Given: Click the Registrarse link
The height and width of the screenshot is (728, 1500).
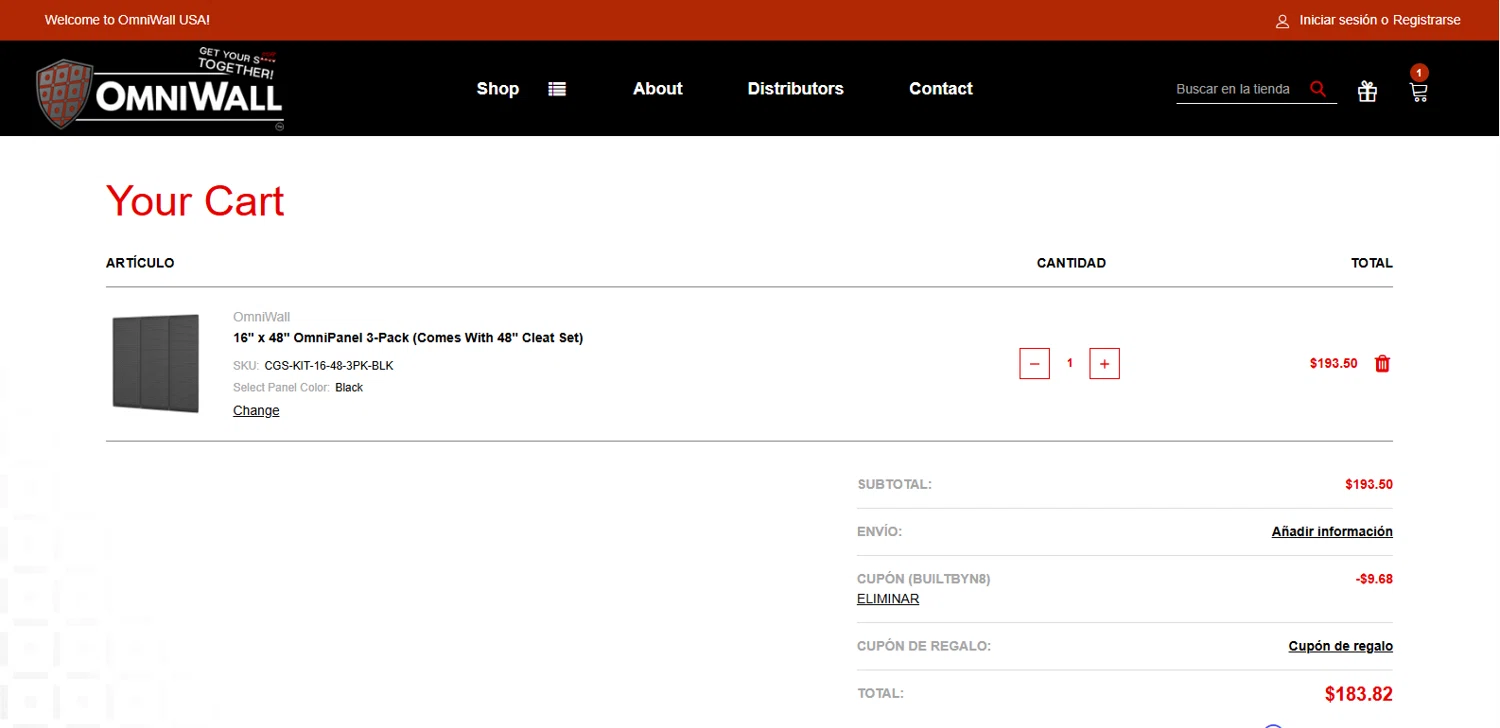Looking at the screenshot, I should (1427, 20).
